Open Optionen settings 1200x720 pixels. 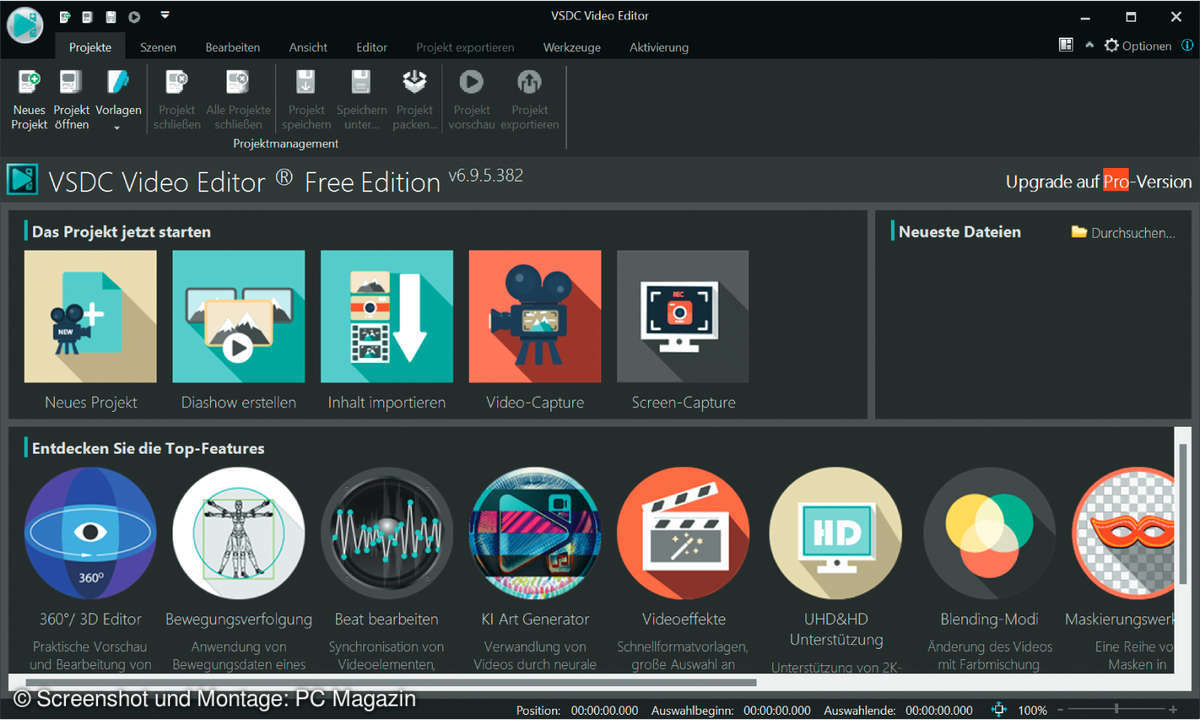[1137, 46]
